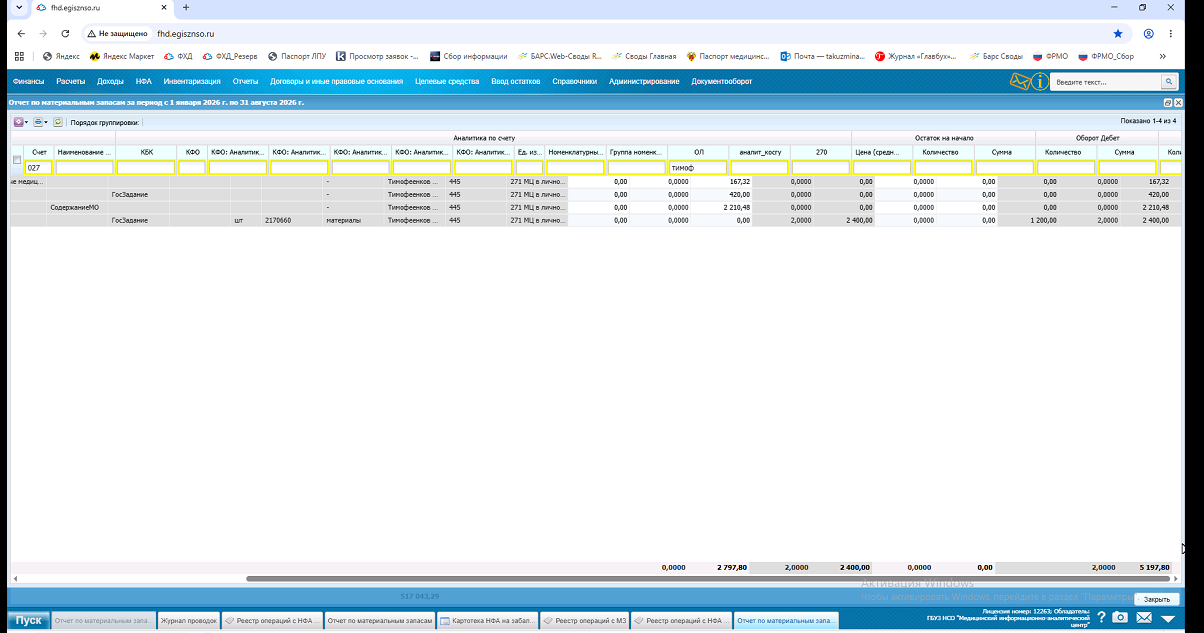The height and width of the screenshot is (633, 1204).
Task: Click the camera screenshot icon in the bottom bar
Action: [1120, 618]
